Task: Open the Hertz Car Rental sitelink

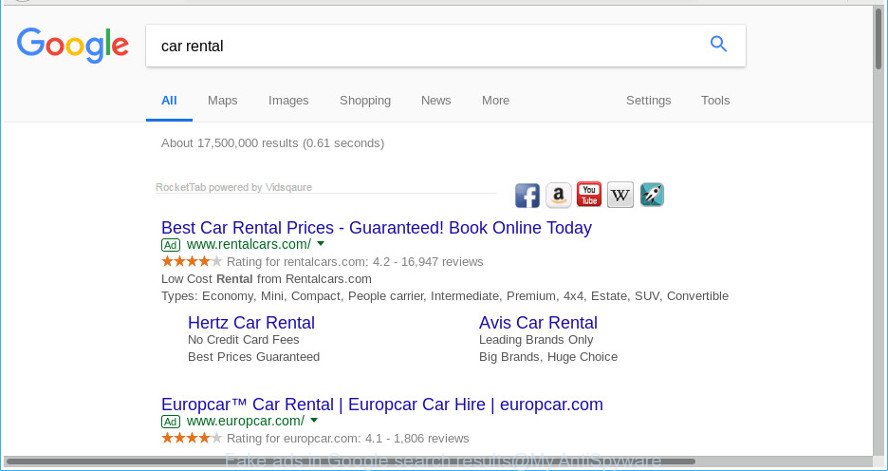Action: click(251, 323)
